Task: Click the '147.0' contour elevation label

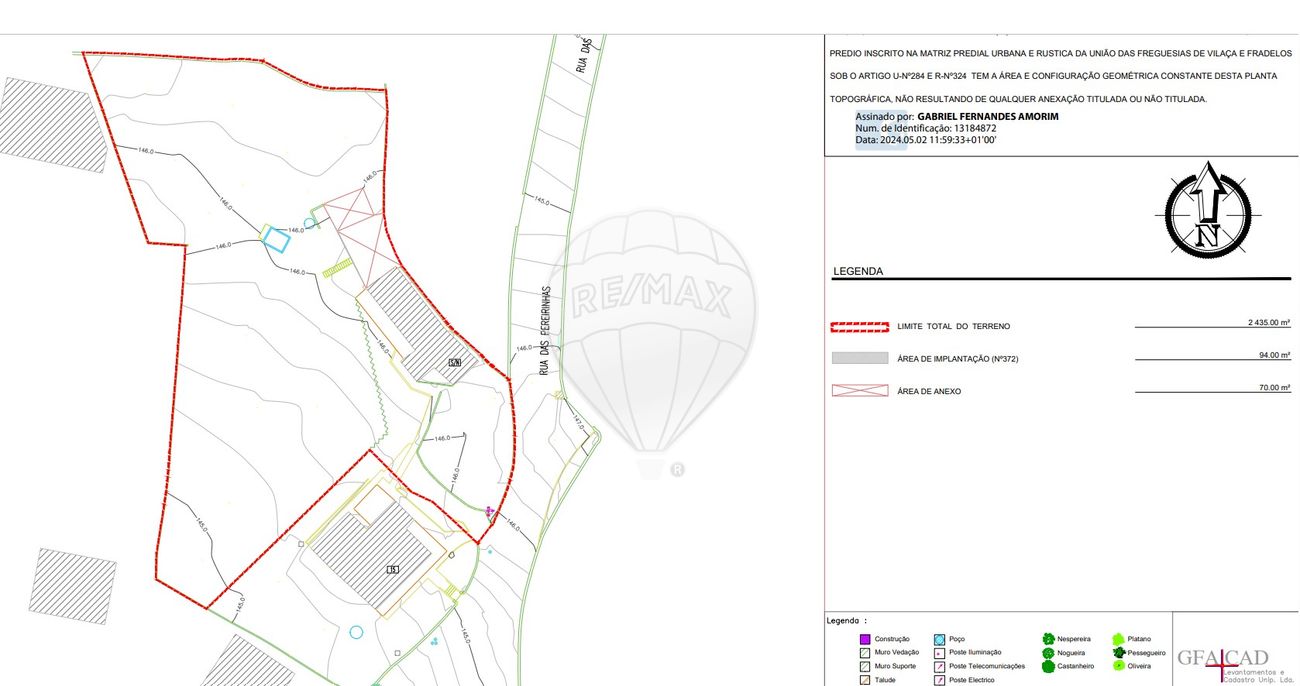Action: (x=578, y=422)
